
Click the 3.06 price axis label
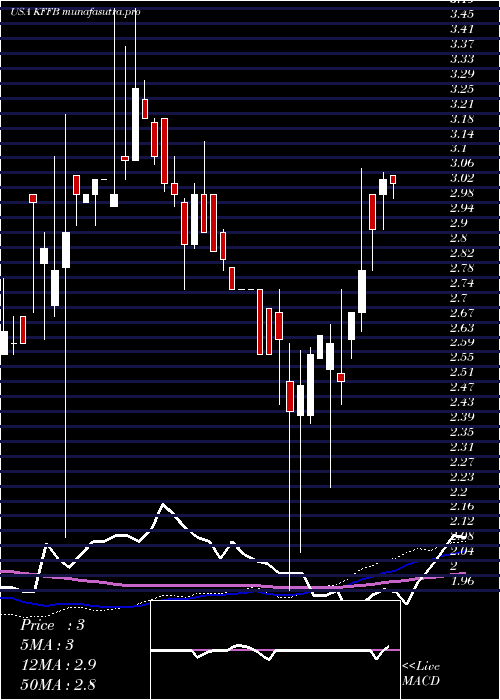point(462,163)
